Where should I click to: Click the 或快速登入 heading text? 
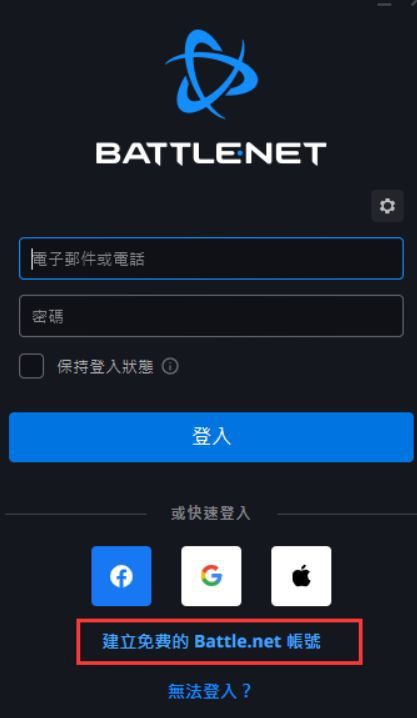[211, 513]
